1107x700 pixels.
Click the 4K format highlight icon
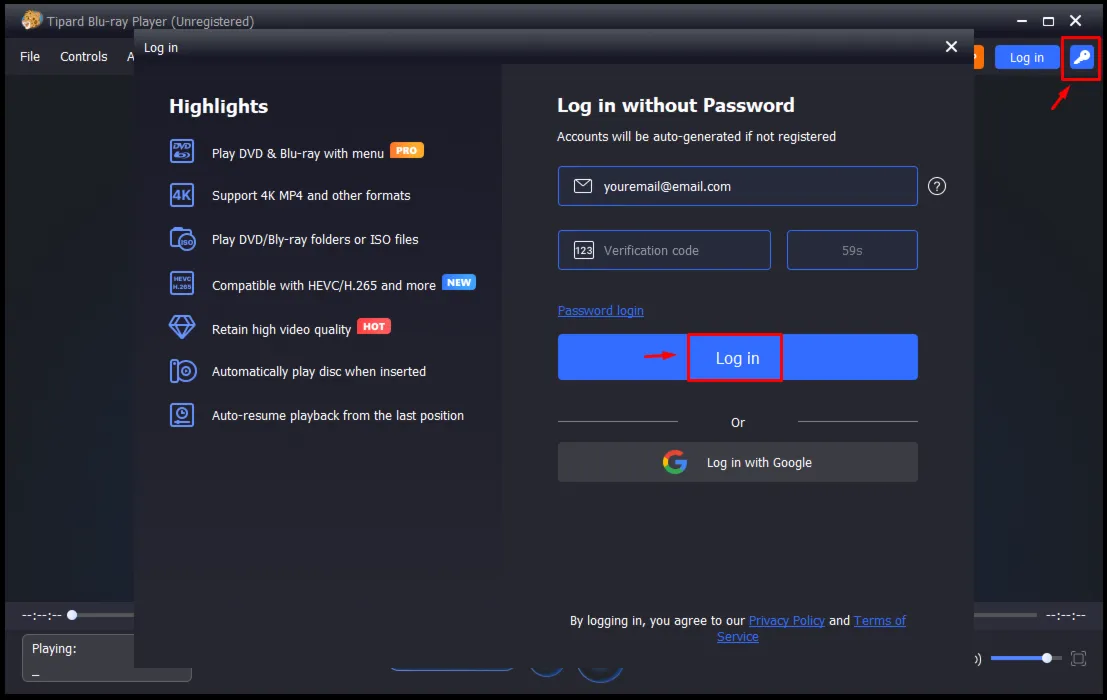[x=182, y=195]
